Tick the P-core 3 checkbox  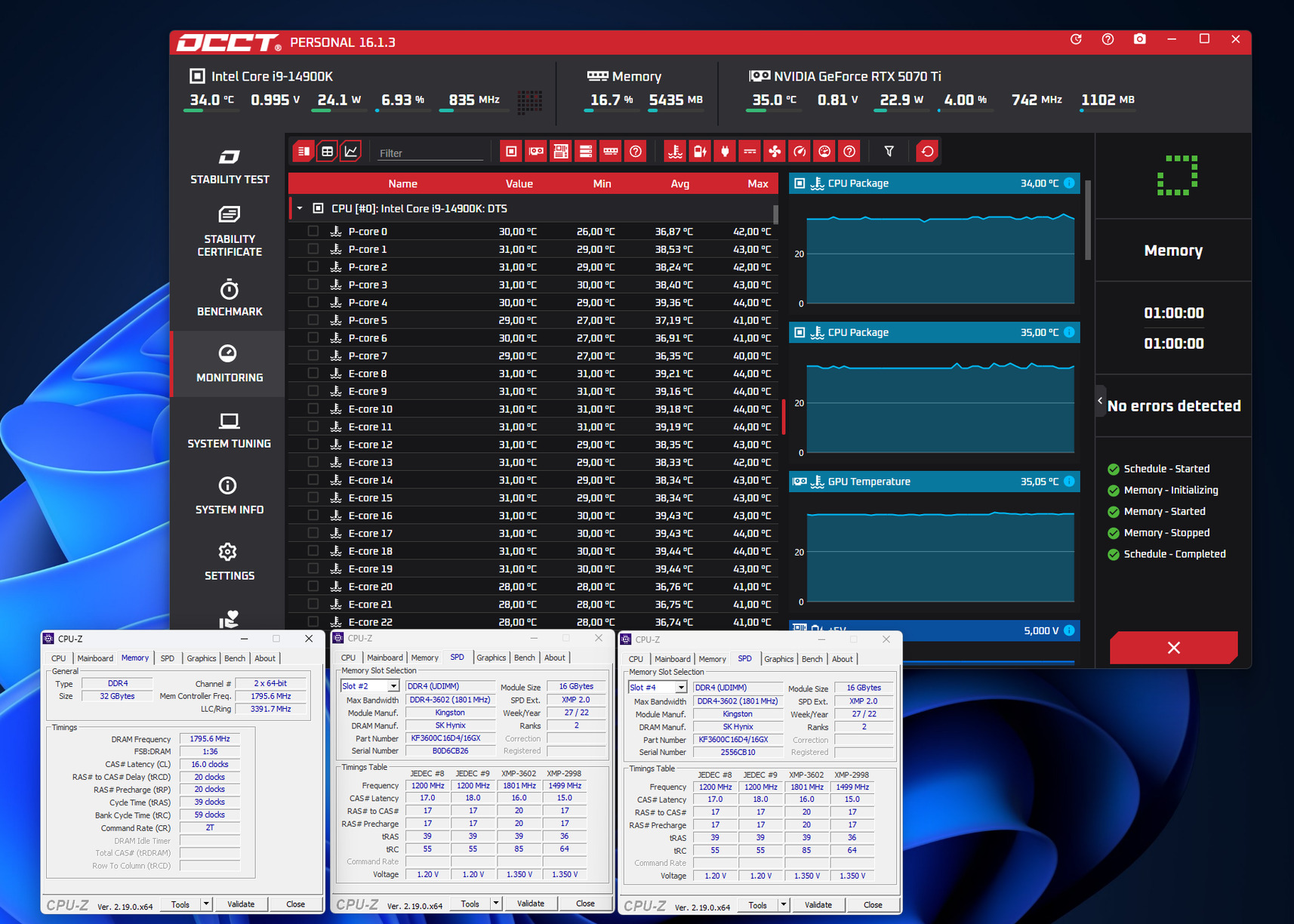(x=313, y=285)
